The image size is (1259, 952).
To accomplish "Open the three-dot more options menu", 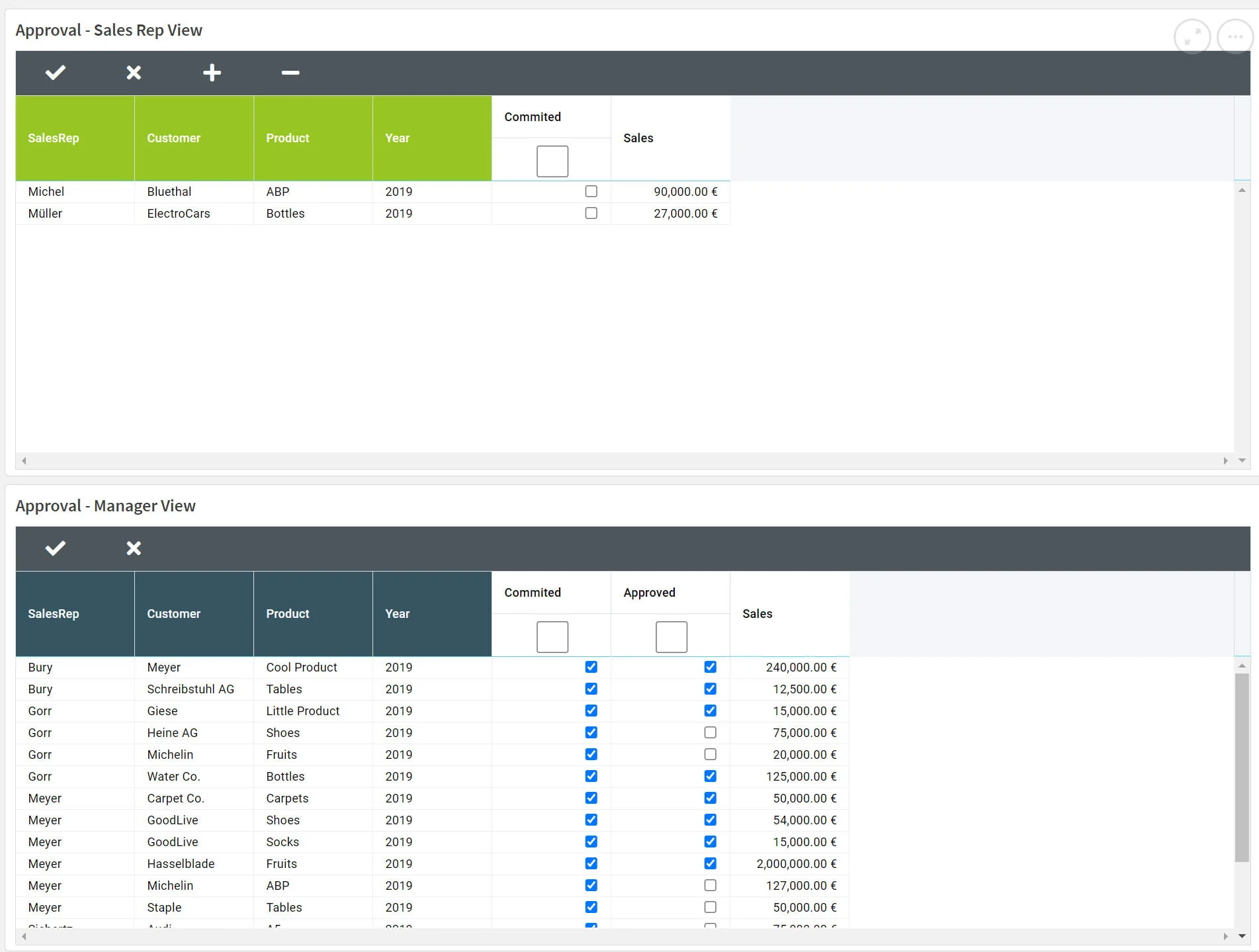I will (x=1235, y=37).
